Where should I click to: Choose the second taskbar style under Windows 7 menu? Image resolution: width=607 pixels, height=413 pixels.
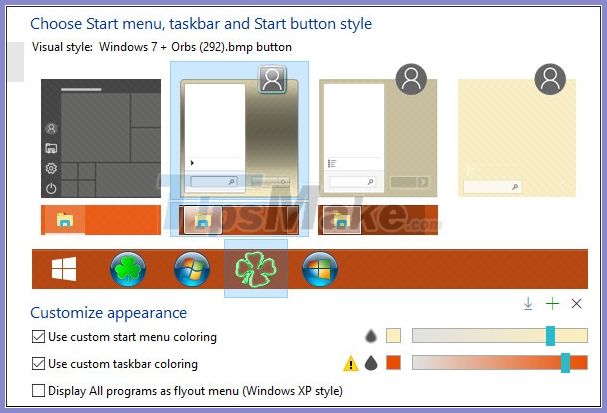point(239,220)
